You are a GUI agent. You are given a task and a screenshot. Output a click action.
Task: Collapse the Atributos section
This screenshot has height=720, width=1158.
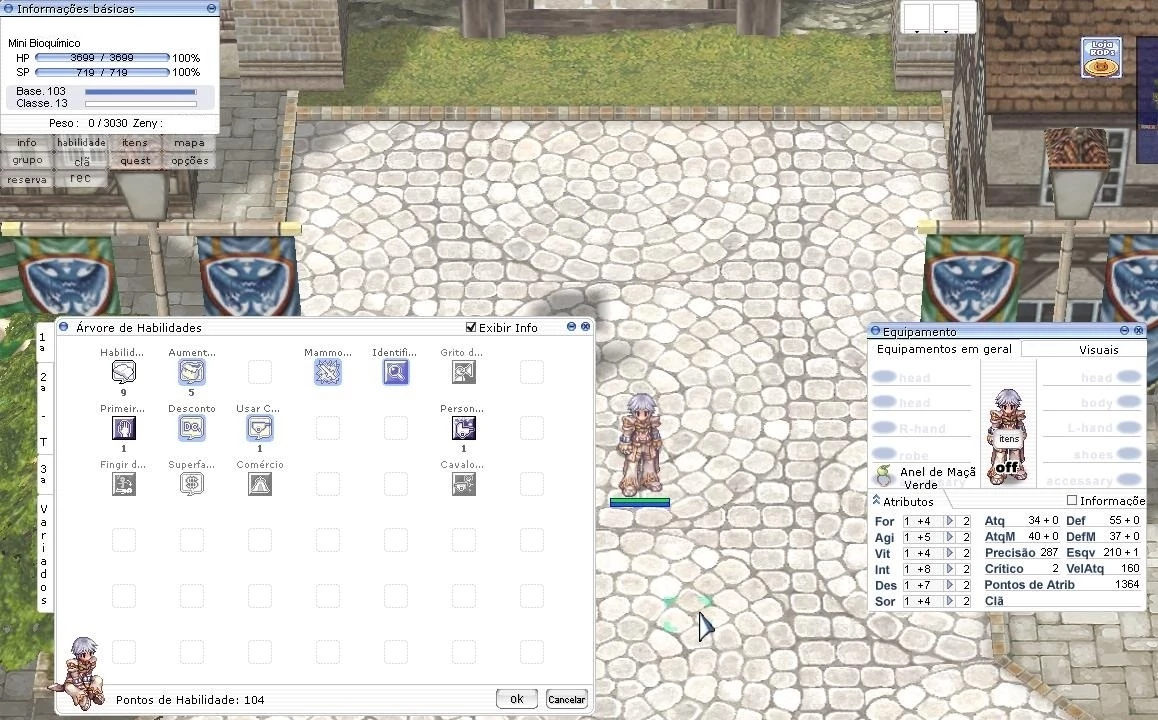[x=877, y=501]
